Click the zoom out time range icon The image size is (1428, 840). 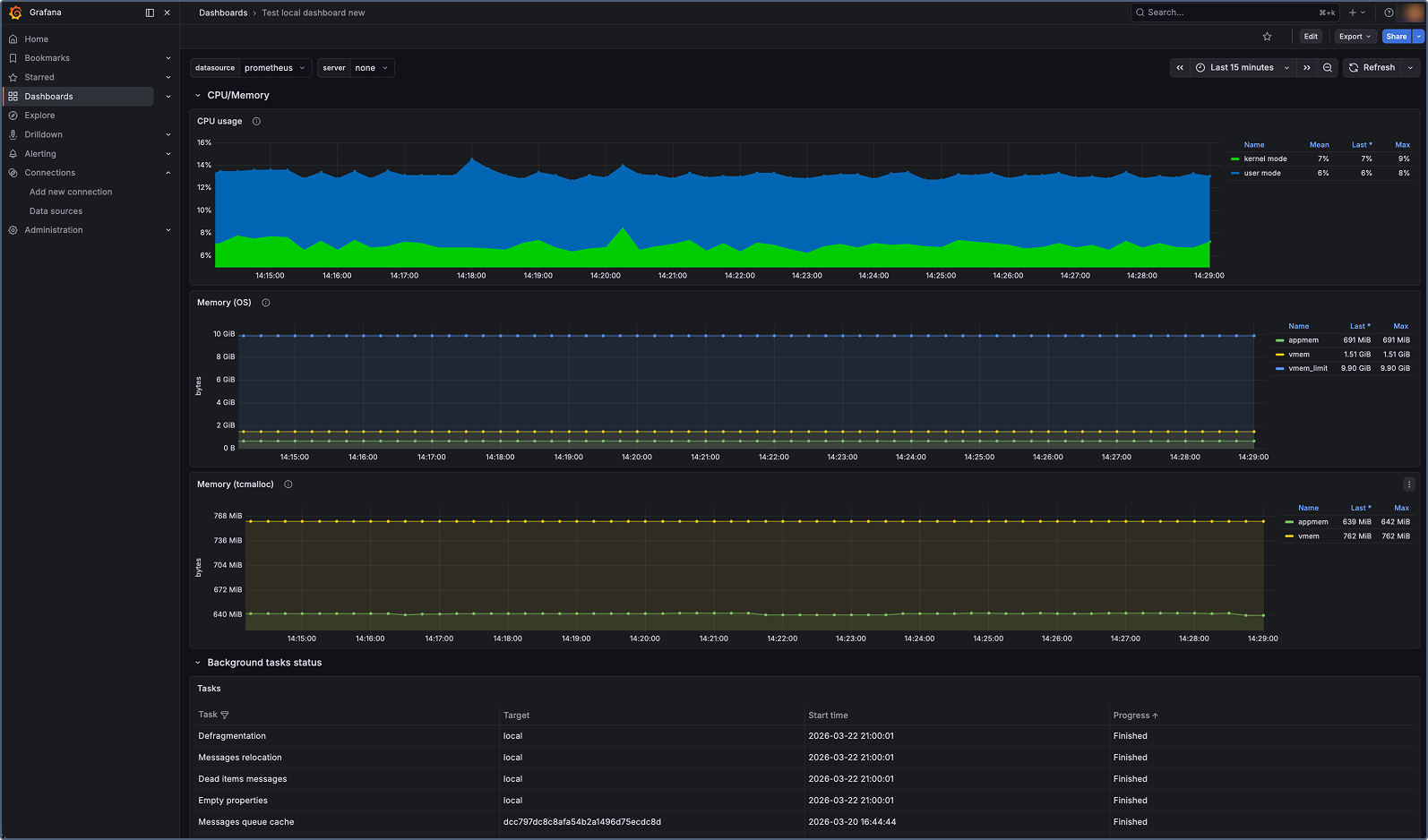(1328, 68)
